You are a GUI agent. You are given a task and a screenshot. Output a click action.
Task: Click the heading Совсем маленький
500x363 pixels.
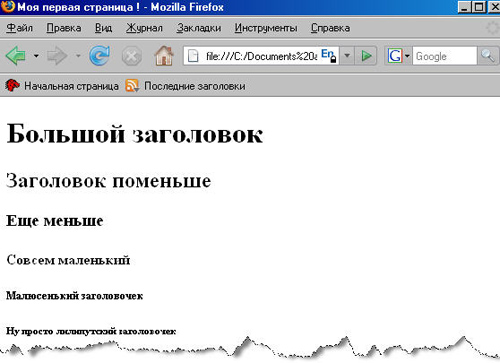pos(68,260)
